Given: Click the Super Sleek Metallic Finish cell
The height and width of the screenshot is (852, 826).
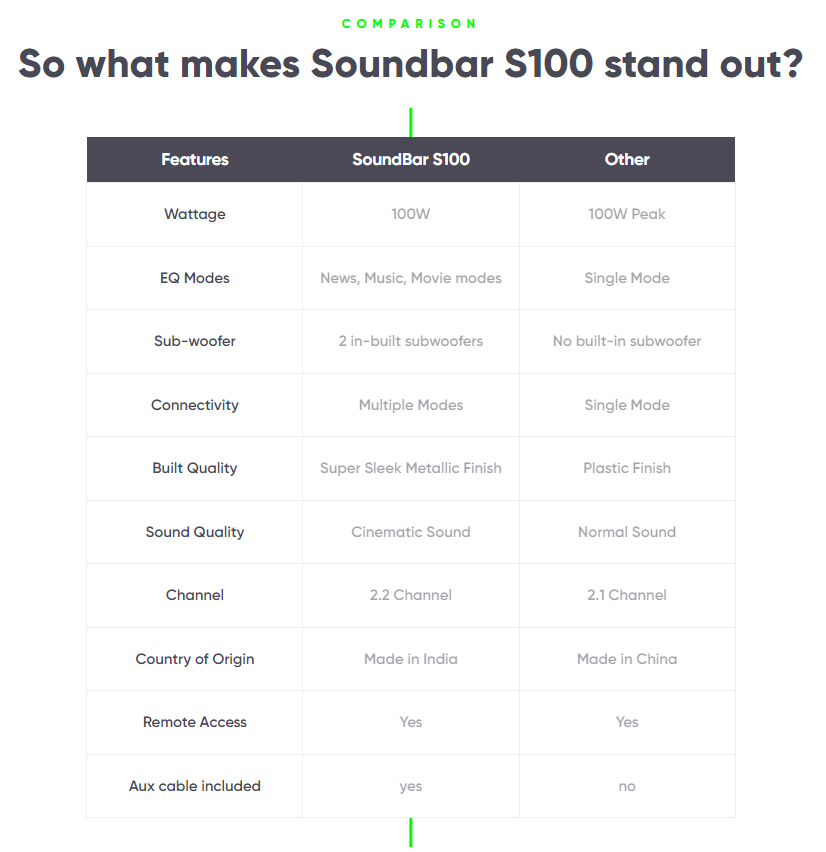Looking at the screenshot, I should tap(411, 468).
